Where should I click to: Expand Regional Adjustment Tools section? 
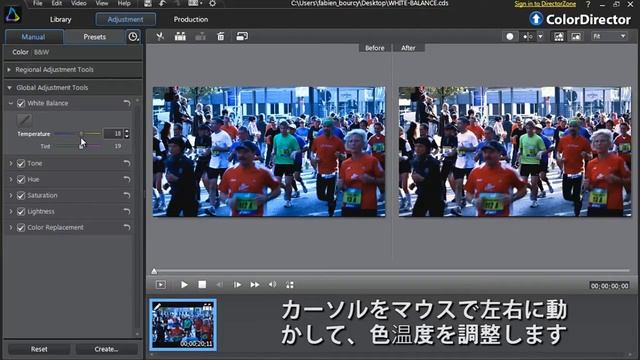tap(9, 70)
